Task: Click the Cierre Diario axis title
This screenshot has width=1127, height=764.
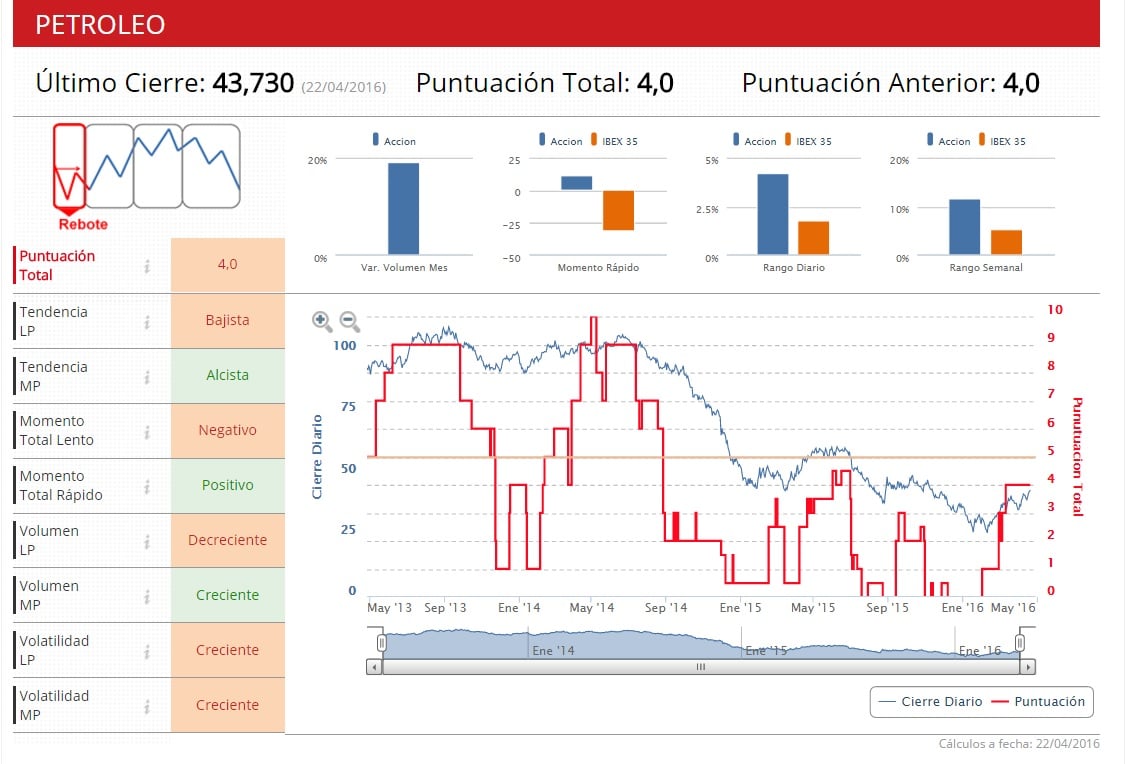Action: [317, 457]
